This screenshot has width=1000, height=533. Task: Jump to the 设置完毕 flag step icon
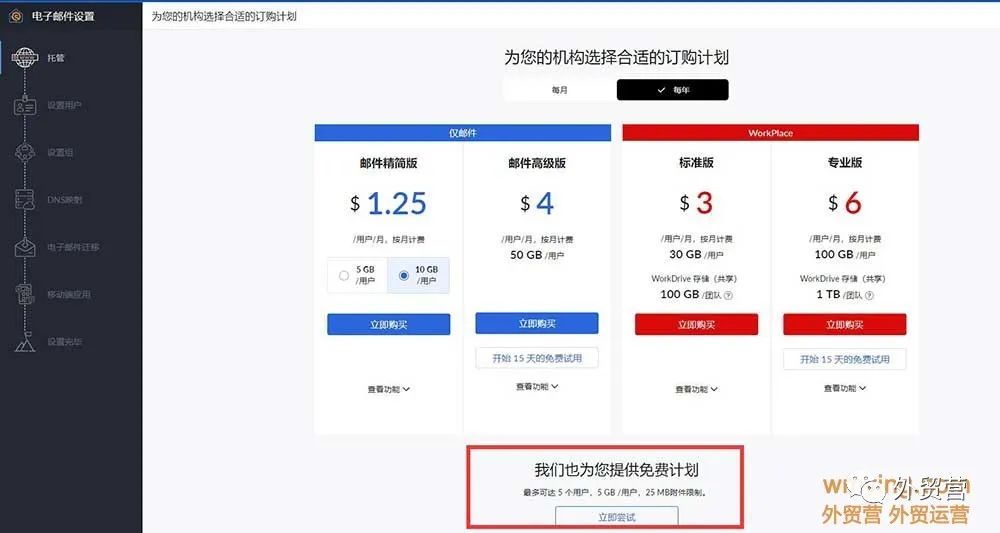pyautogui.click(x=25, y=342)
